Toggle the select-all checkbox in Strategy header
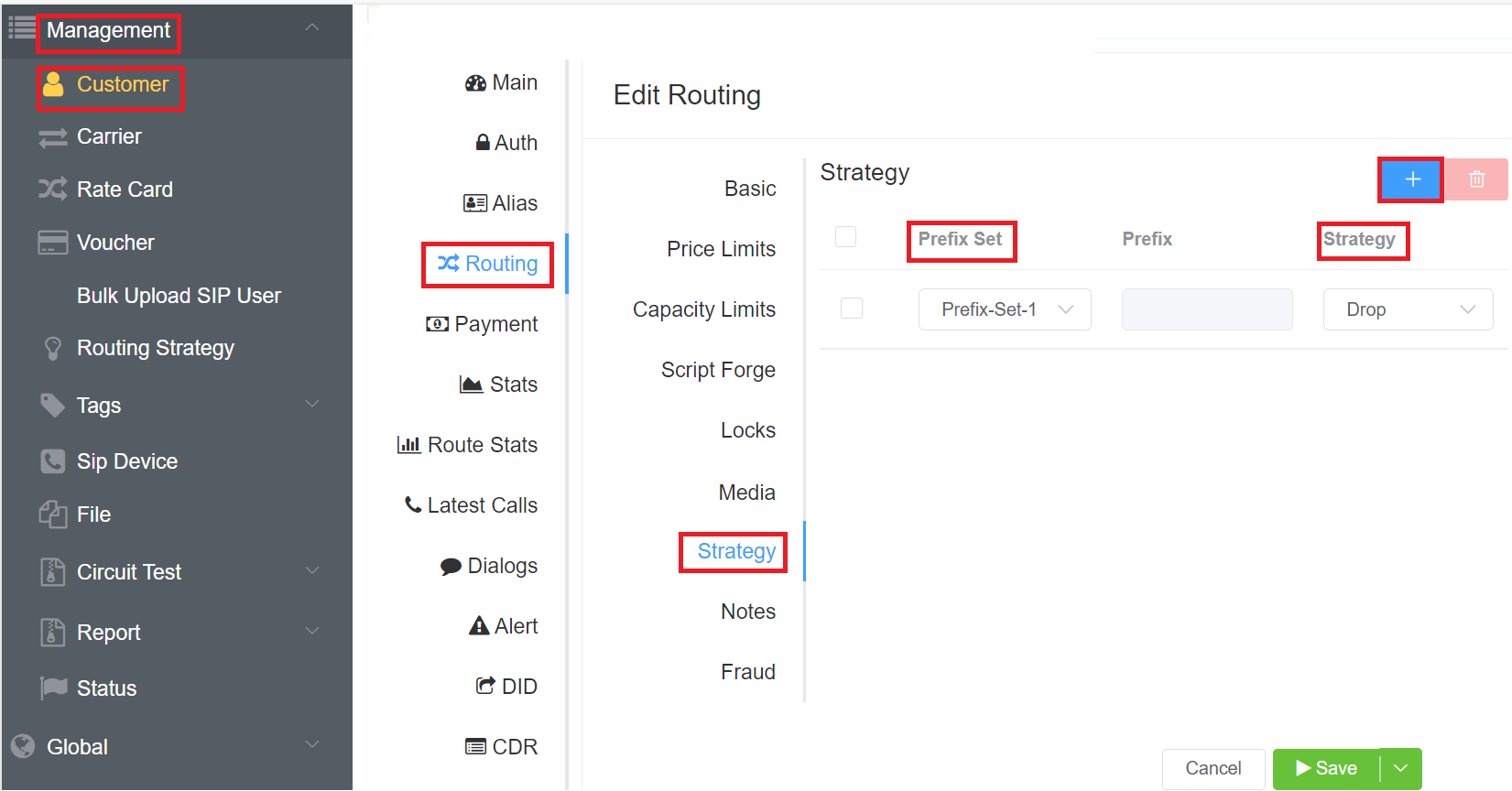The image size is (1512, 791). [x=846, y=237]
